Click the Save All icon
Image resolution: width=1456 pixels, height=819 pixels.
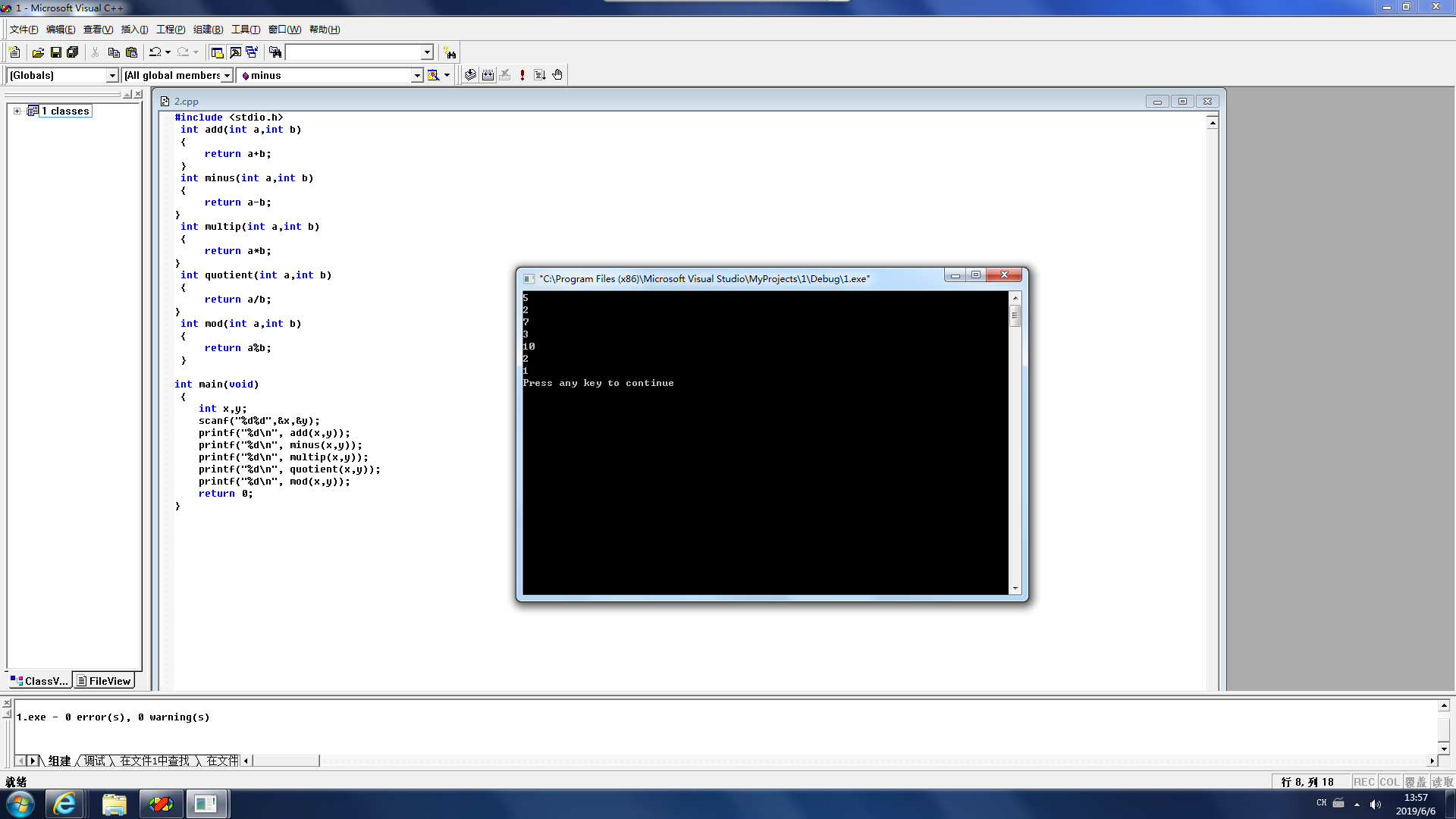73,52
